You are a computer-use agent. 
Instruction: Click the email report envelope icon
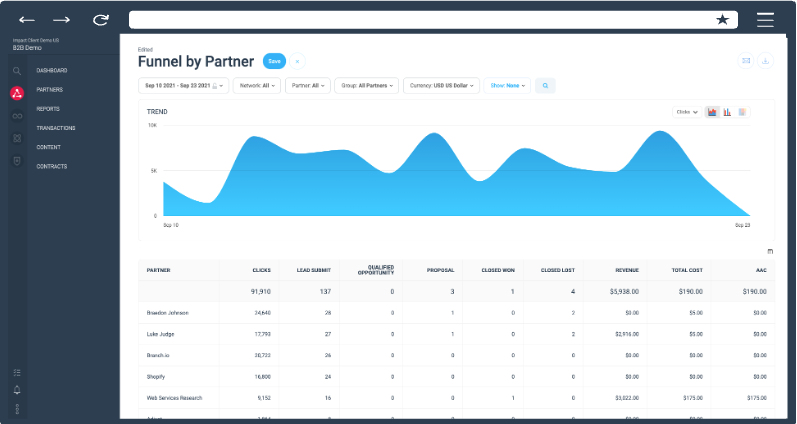pyautogui.click(x=745, y=61)
